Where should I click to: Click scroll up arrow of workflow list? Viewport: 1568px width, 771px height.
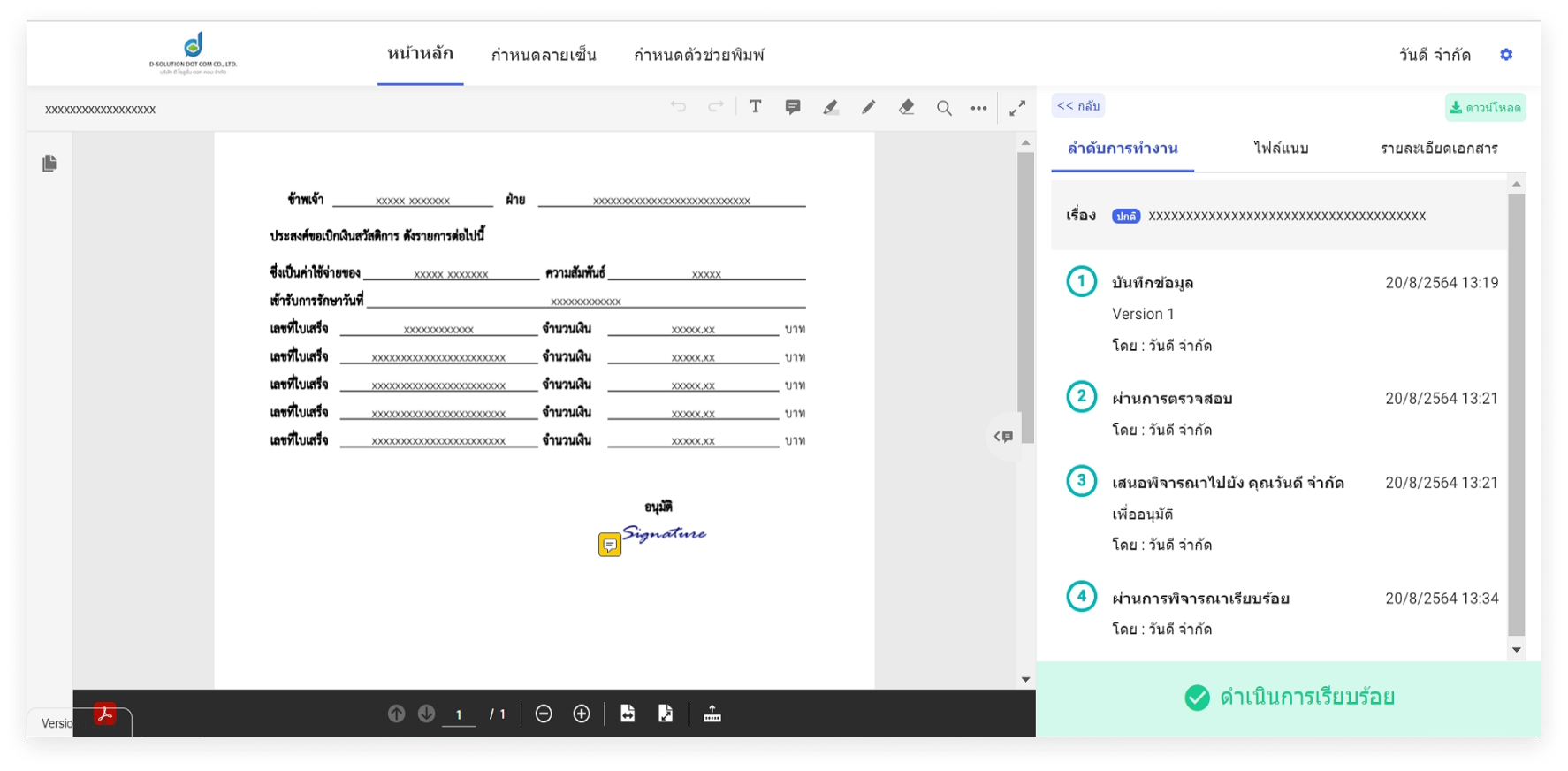(1517, 184)
